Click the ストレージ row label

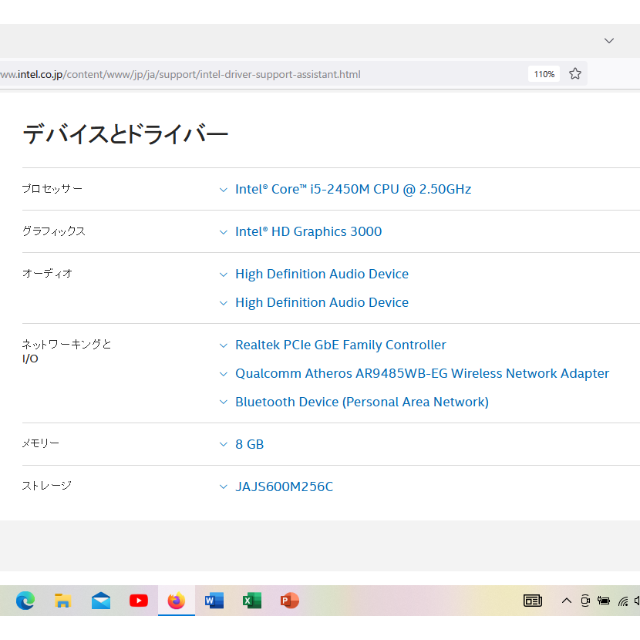click(x=47, y=486)
